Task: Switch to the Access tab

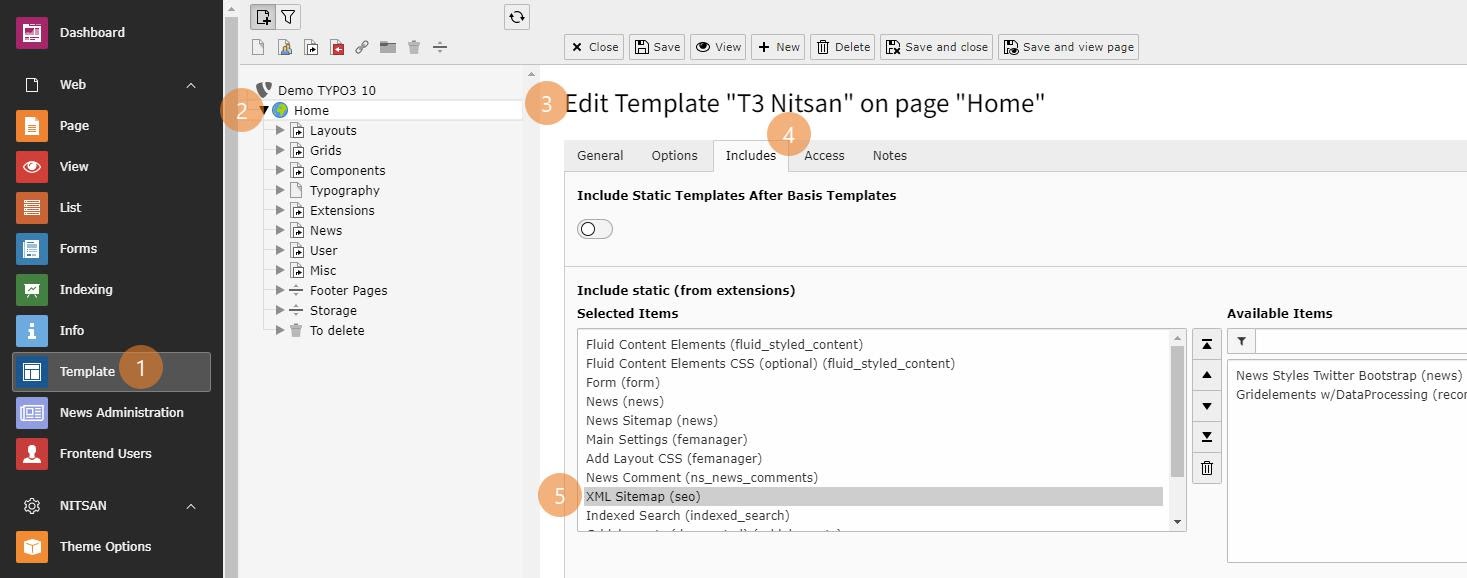Action: 823,155
